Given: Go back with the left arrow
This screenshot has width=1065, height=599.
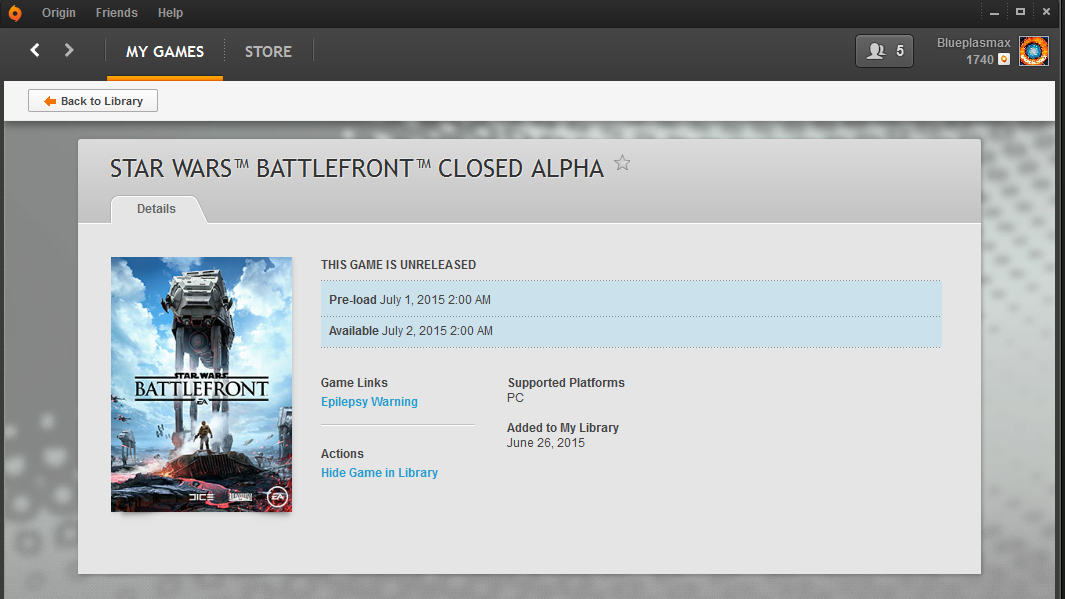Looking at the screenshot, I should click(35, 50).
